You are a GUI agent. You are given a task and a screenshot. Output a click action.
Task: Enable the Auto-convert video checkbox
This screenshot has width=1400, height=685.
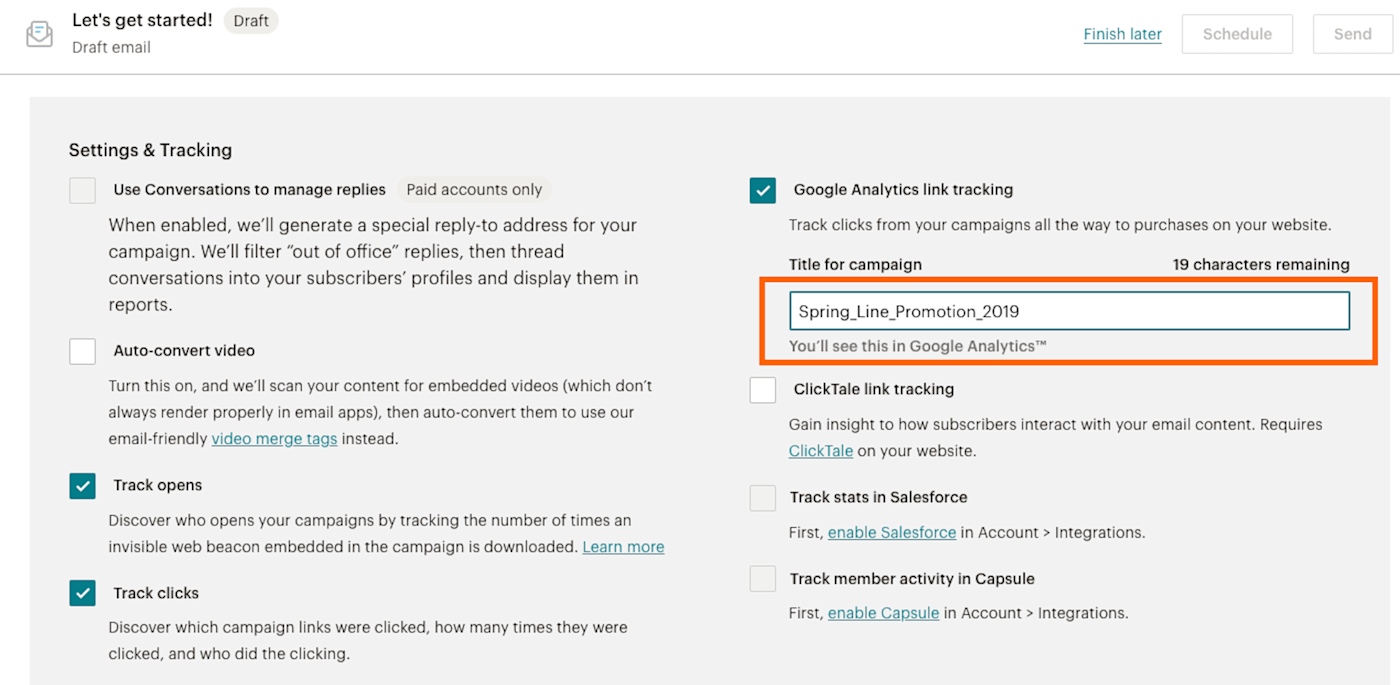(x=83, y=351)
